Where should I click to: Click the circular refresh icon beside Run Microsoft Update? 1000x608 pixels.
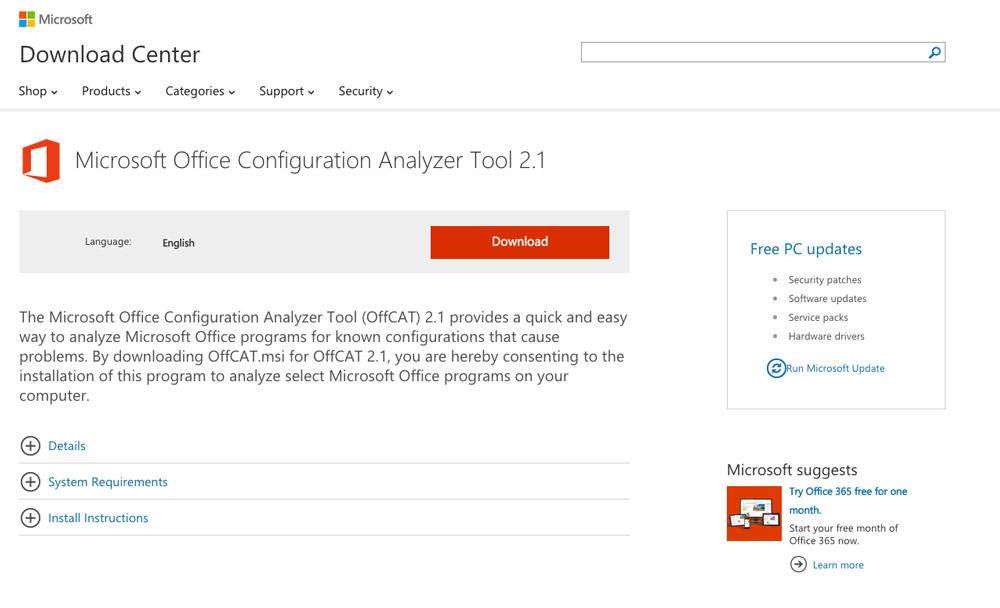pos(776,368)
